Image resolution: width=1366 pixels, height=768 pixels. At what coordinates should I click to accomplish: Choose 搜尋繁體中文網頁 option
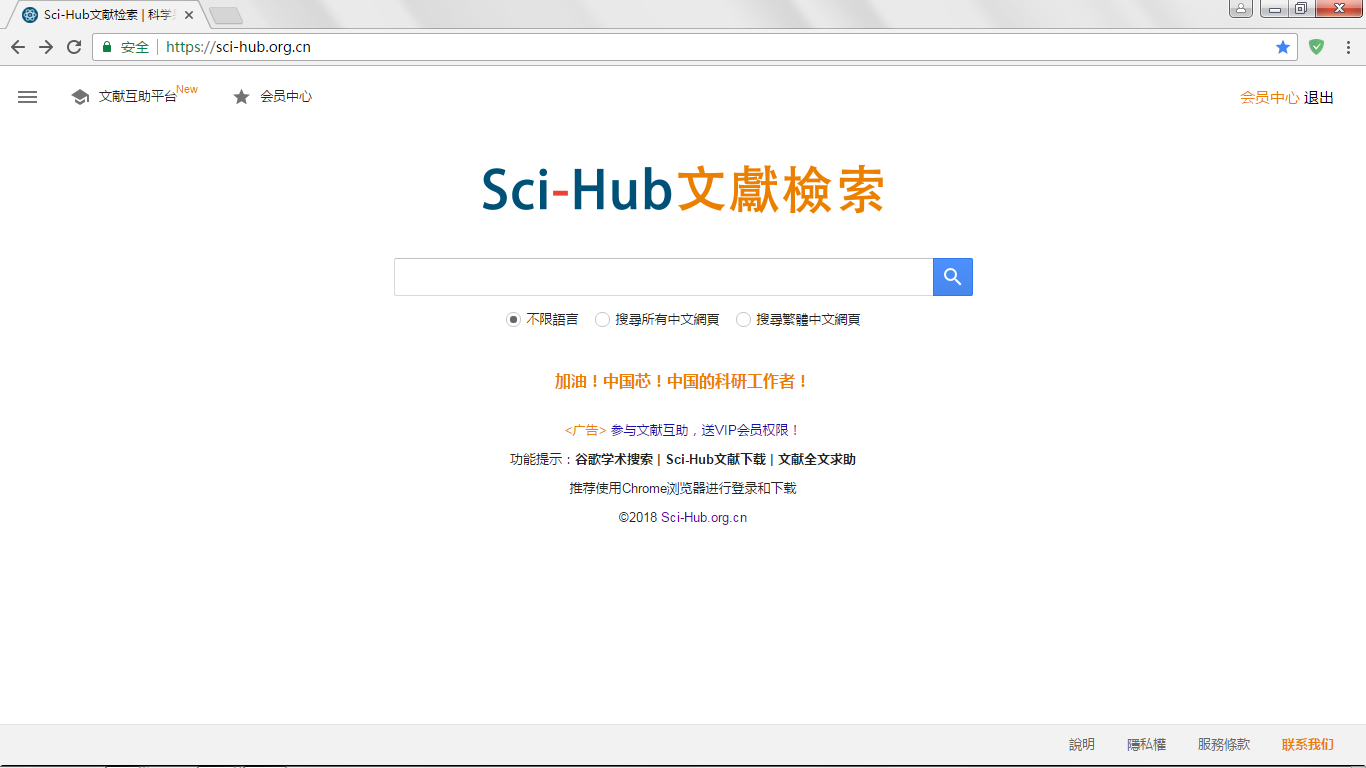pyautogui.click(x=743, y=319)
